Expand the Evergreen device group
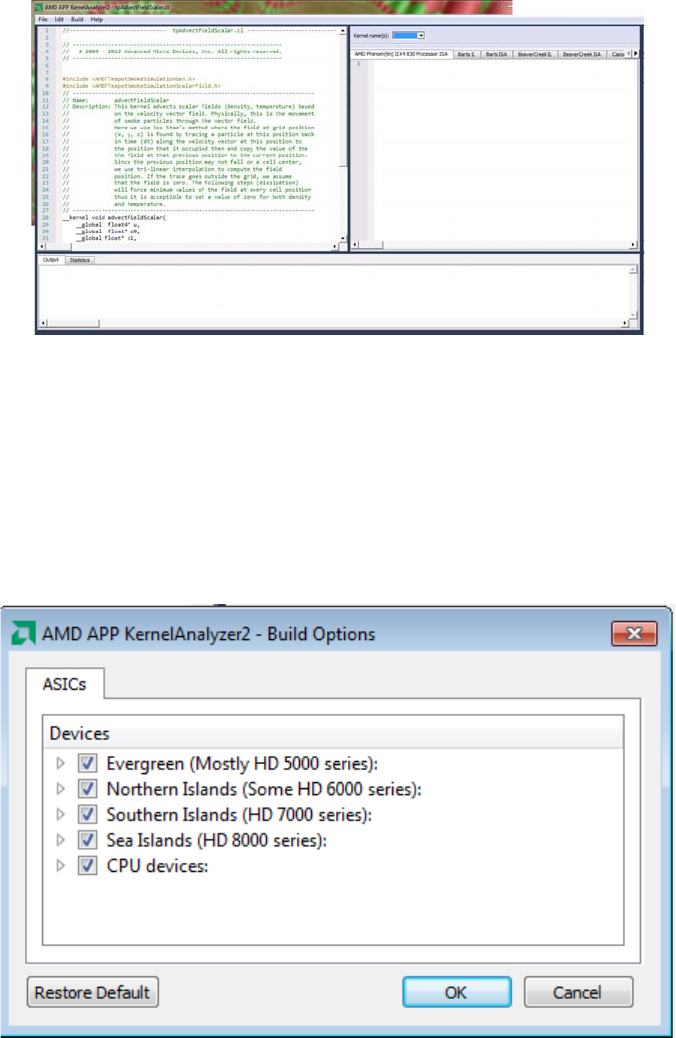Image resolution: width=676 pixels, height=1038 pixels. 61,763
